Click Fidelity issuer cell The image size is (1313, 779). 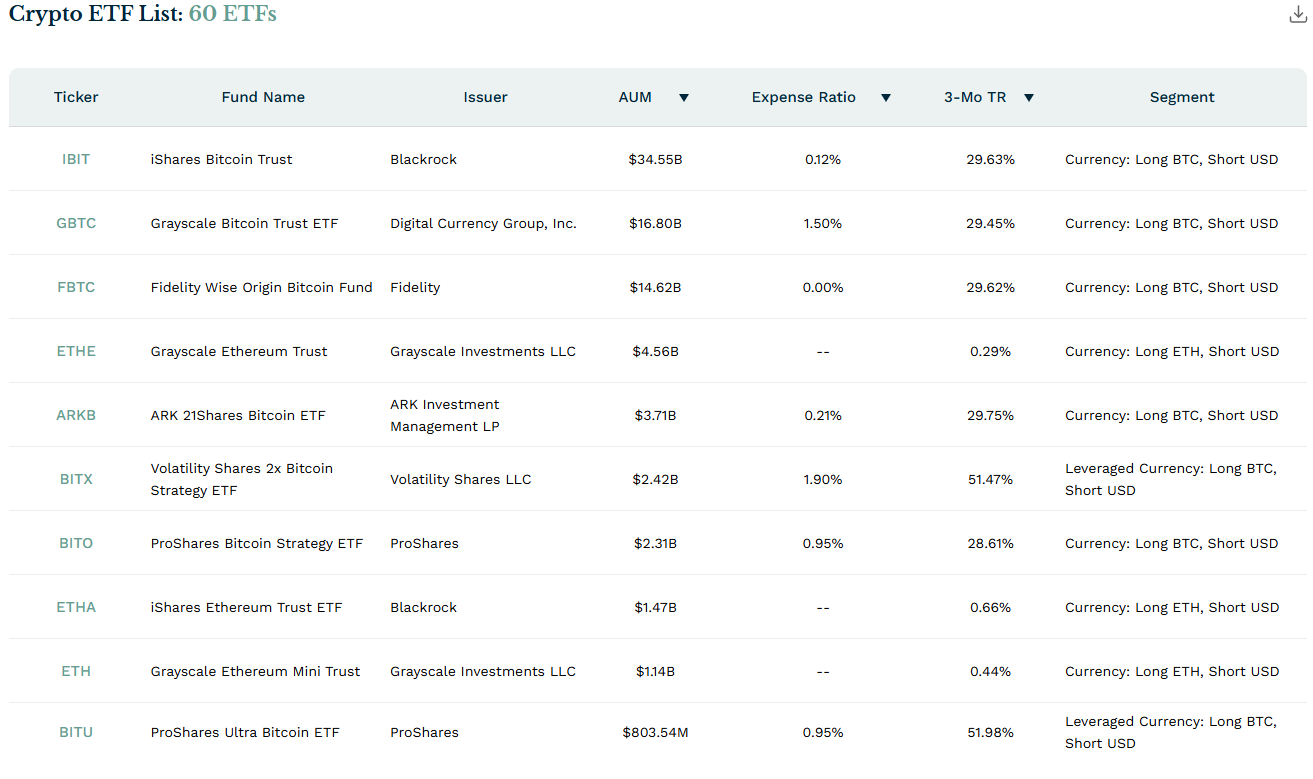click(415, 287)
